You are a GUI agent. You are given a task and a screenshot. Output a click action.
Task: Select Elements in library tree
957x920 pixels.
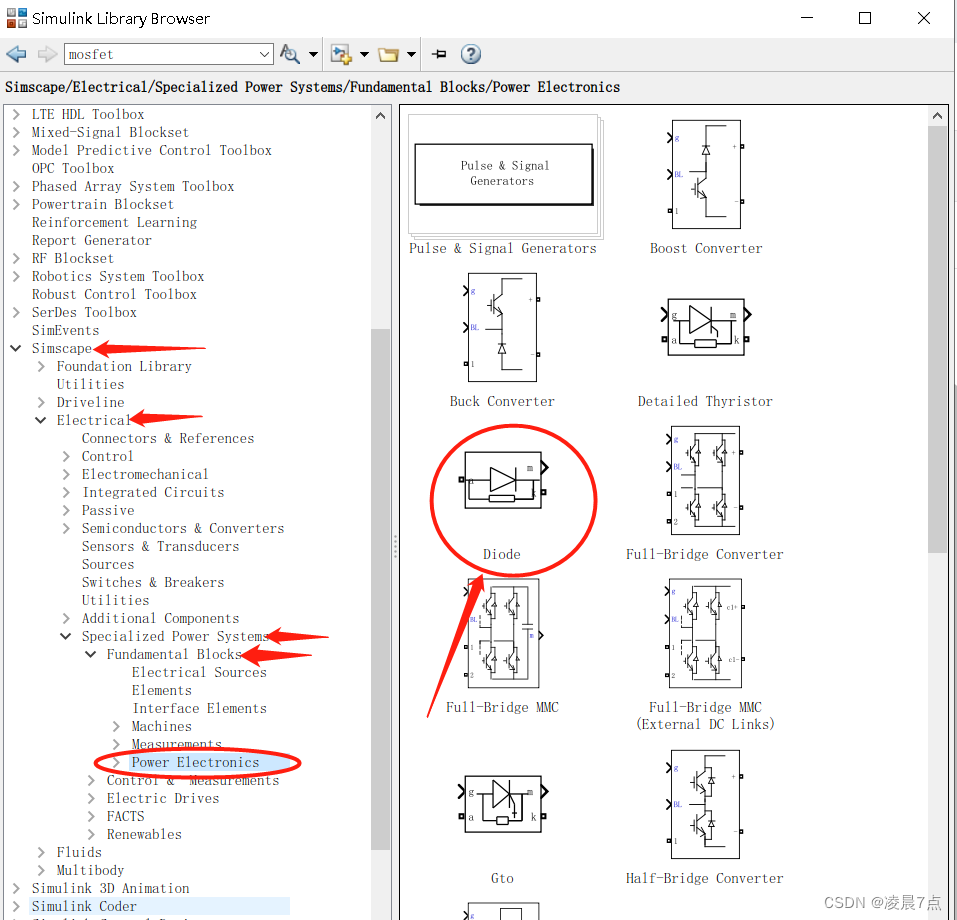click(162, 690)
